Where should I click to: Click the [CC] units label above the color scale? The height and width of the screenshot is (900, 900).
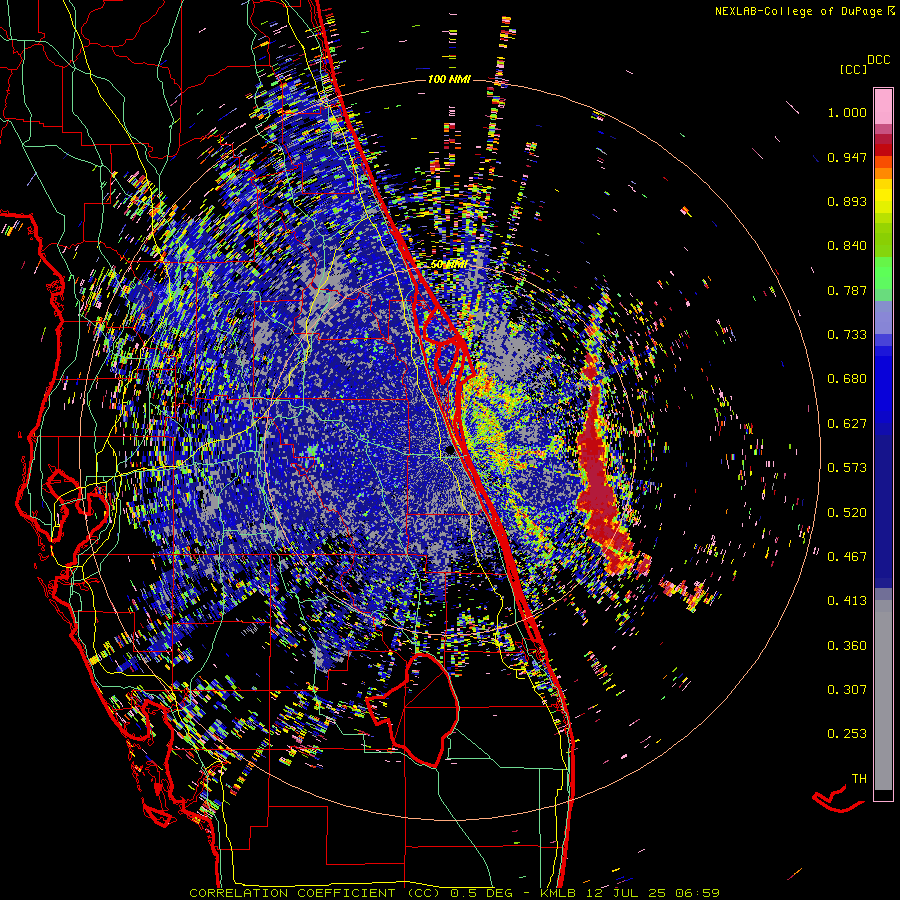click(x=853, y=69)
